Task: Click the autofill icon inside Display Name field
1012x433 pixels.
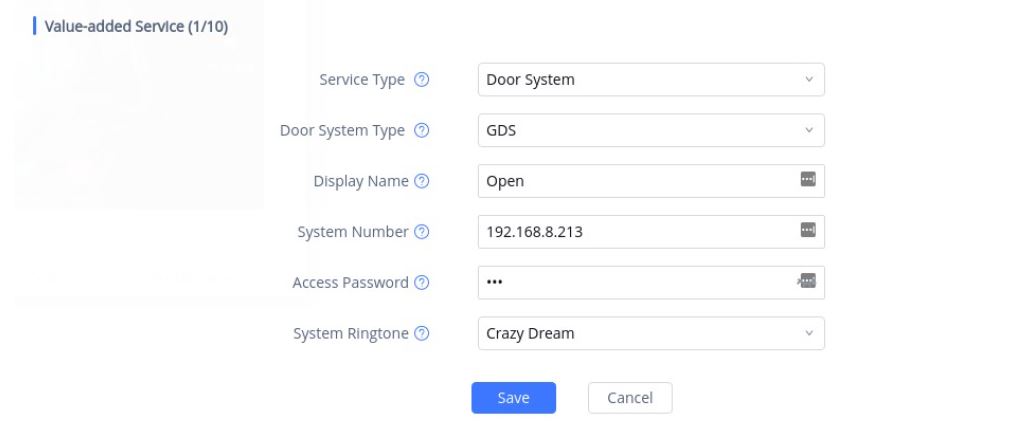Action: [808, 180]
